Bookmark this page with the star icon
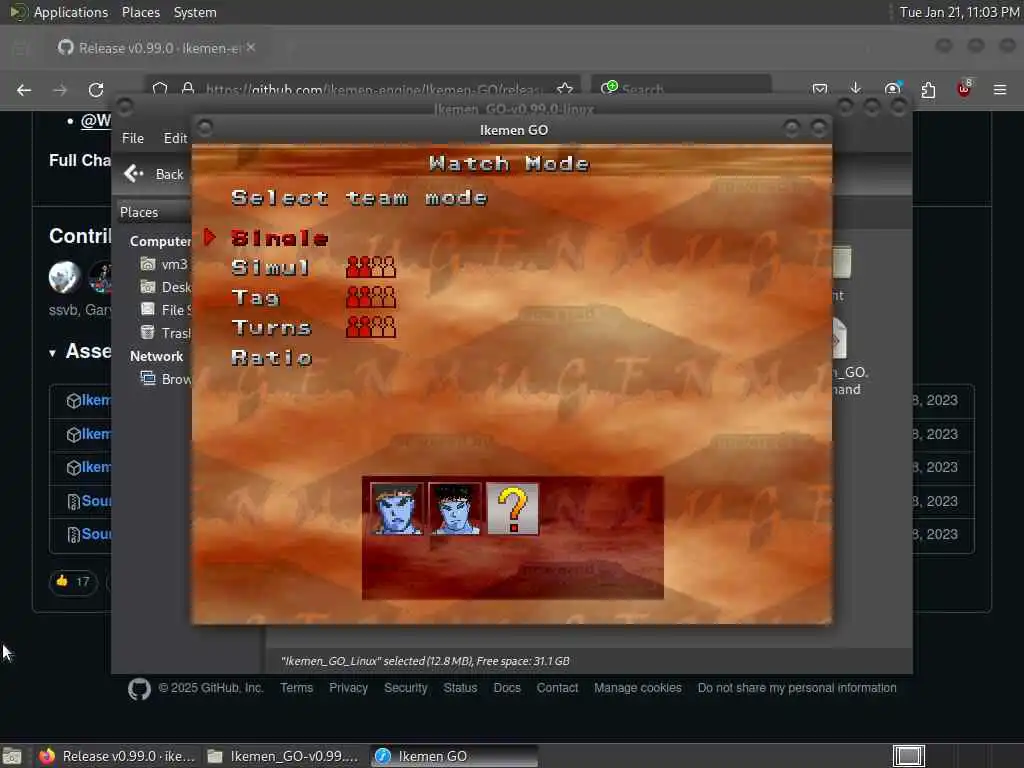Image resolution: width=1024 pixels, height=768 pixels. pos(566,89)
